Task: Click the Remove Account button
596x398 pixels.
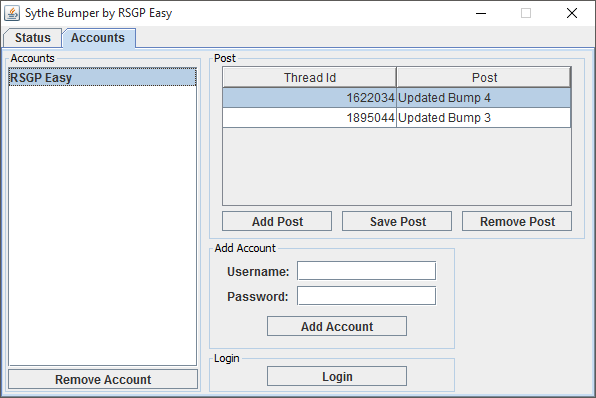Action: [103, 379]
